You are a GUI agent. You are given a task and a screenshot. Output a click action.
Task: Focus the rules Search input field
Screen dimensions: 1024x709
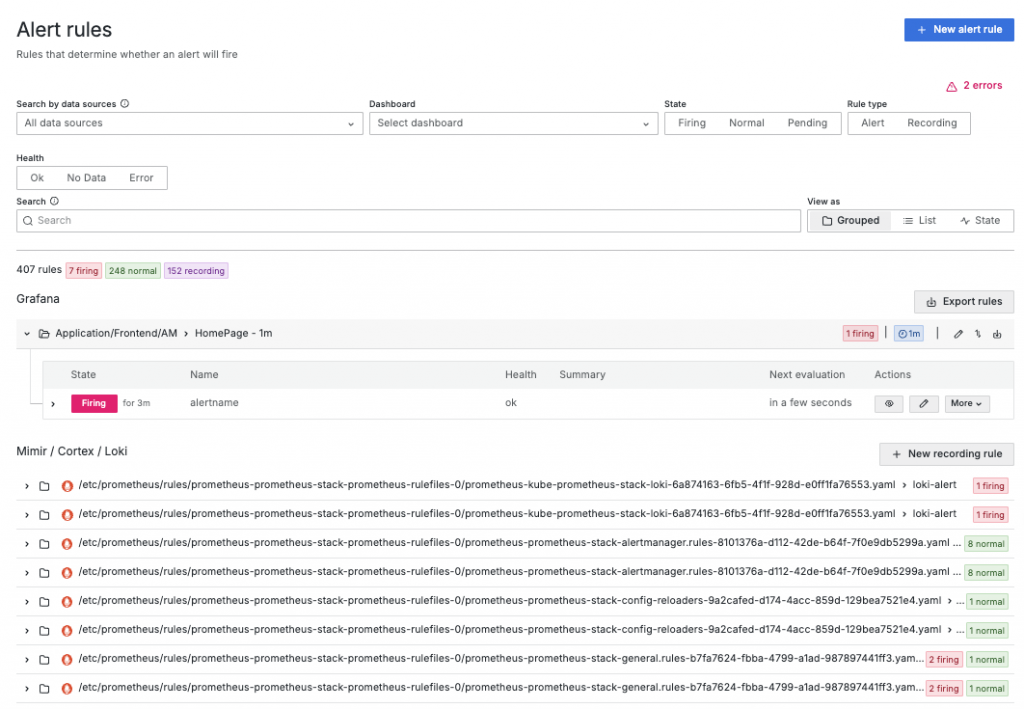[408, 221]
